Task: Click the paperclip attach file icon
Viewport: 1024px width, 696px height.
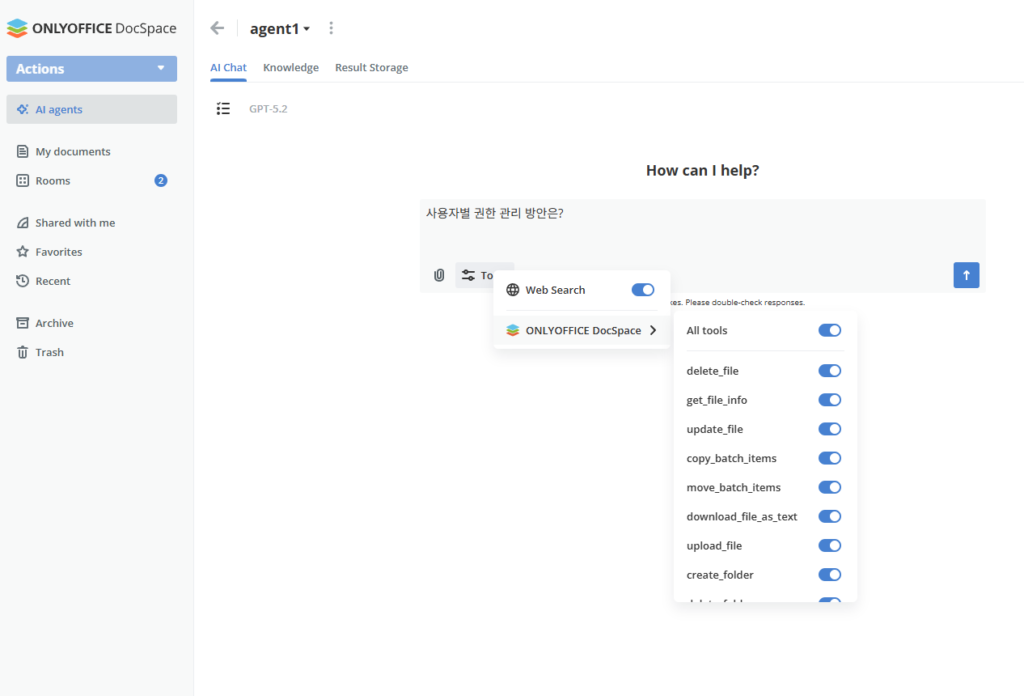Action: click(439, 276)
